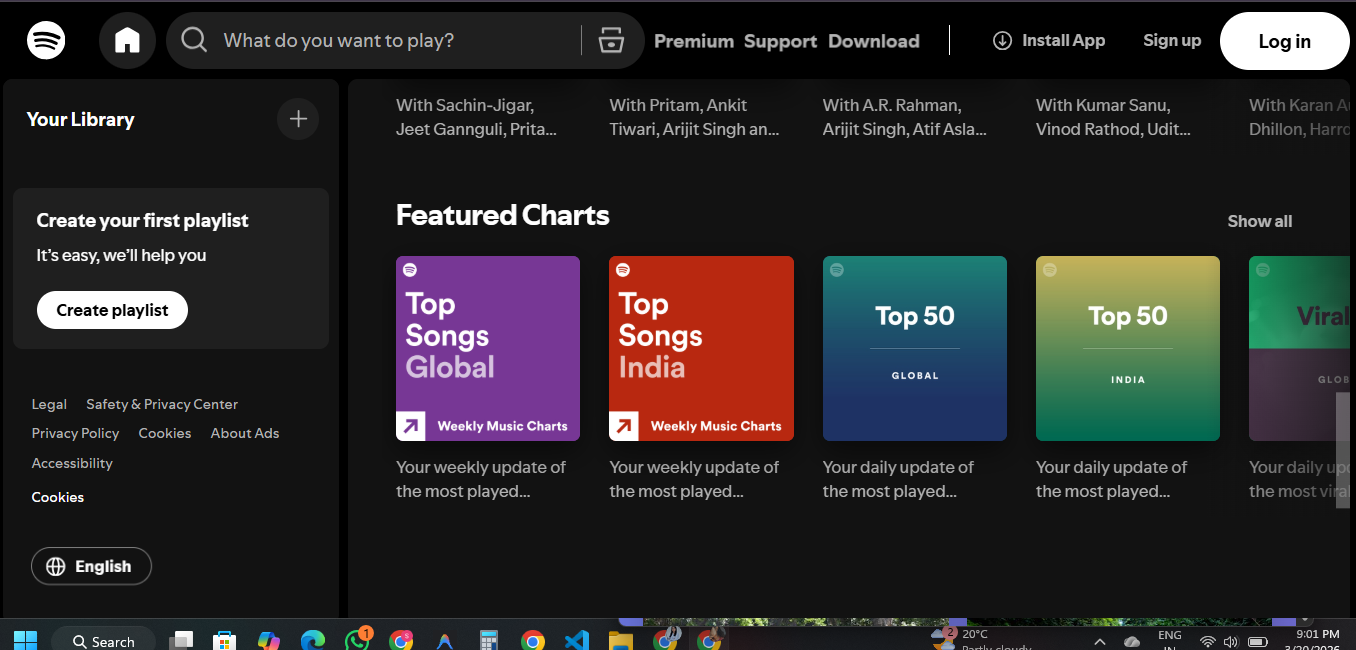Open Top 50 India chart thumbnail
Image resolution: width=1356 pixels, height=650 pixels.
(1127, 348)
